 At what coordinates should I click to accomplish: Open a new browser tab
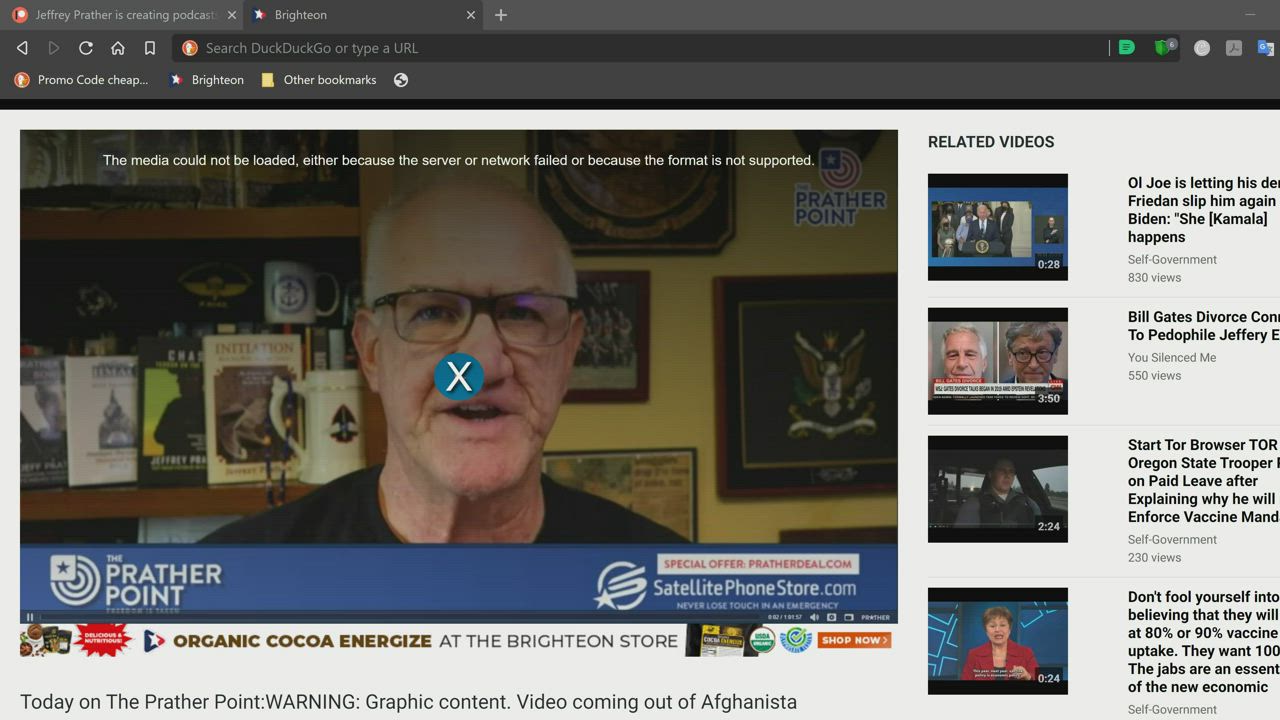(x=501, y=15)
